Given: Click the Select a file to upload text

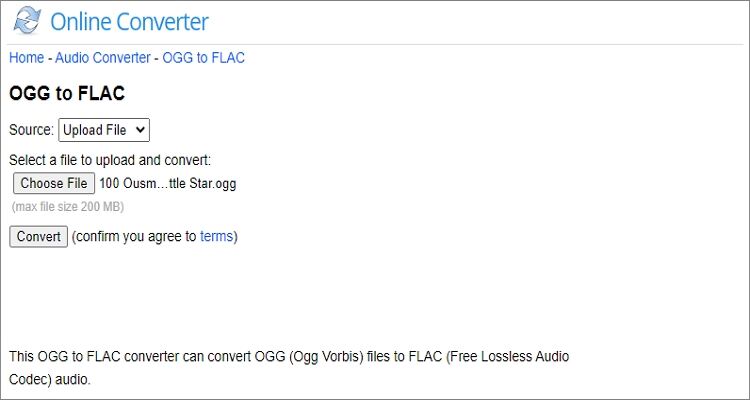Looking at the screenshot, I should coord(110,160).
